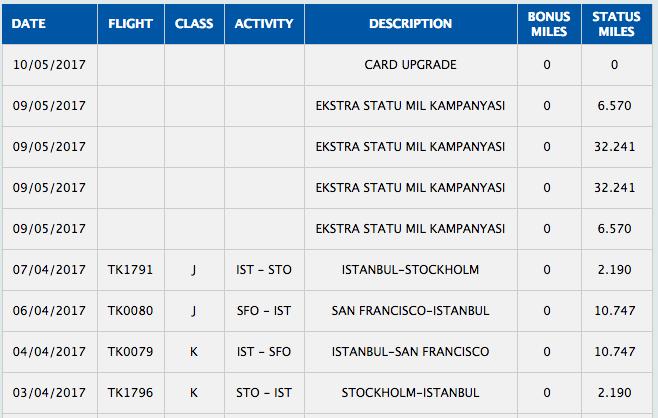The height and width of the screenshot is (418, 658).
Task: Select the STOCKHOLM-ISTANBUL description
Action: [x=410, y=393]
